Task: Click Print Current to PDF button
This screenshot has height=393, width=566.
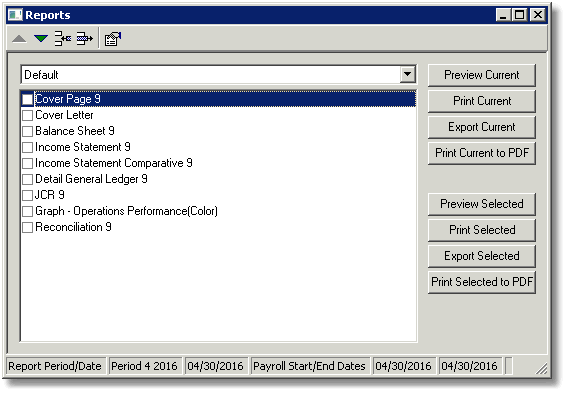Action: pos(482,153)
